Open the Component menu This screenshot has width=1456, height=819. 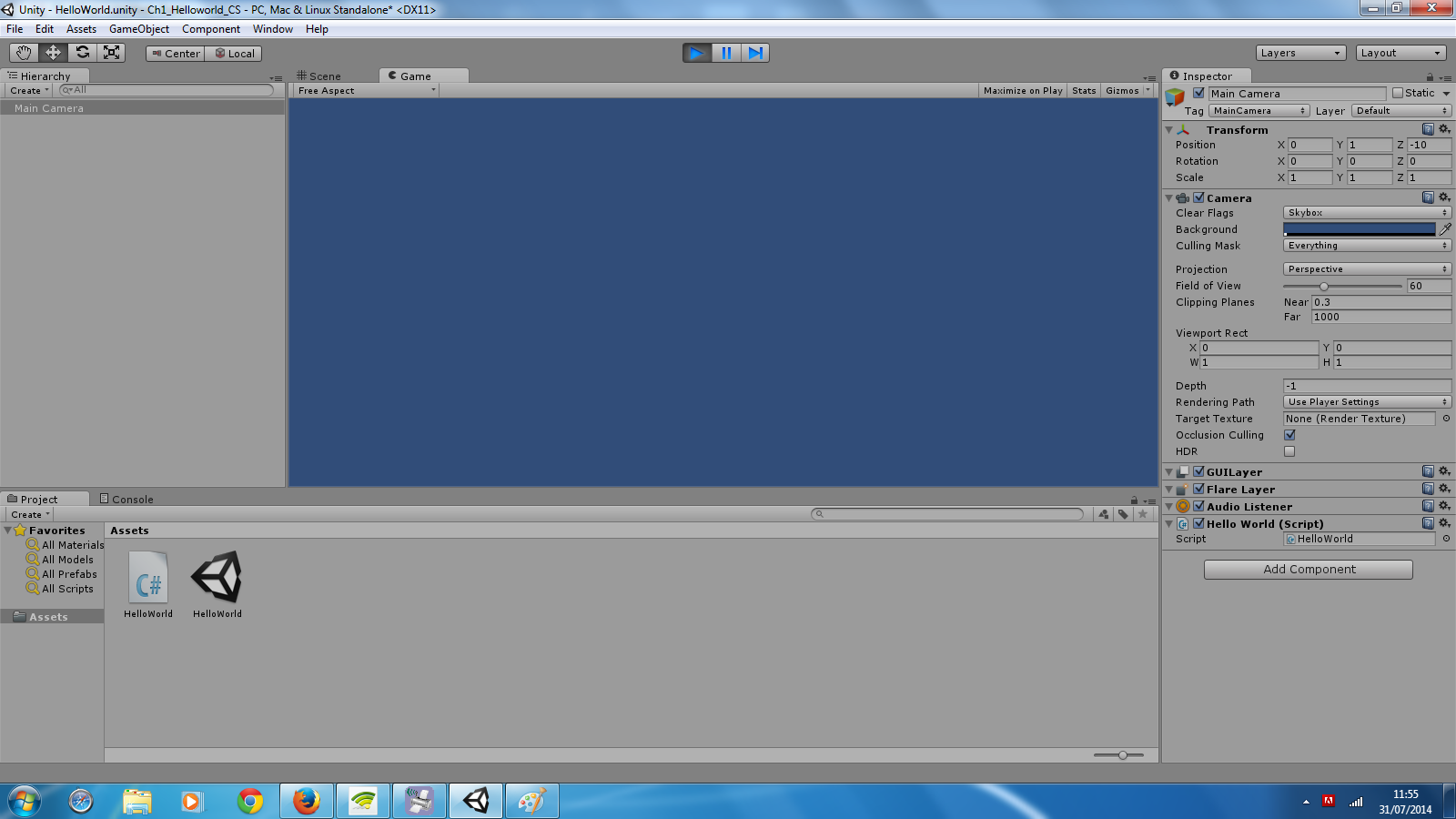[x=211, y=29]
